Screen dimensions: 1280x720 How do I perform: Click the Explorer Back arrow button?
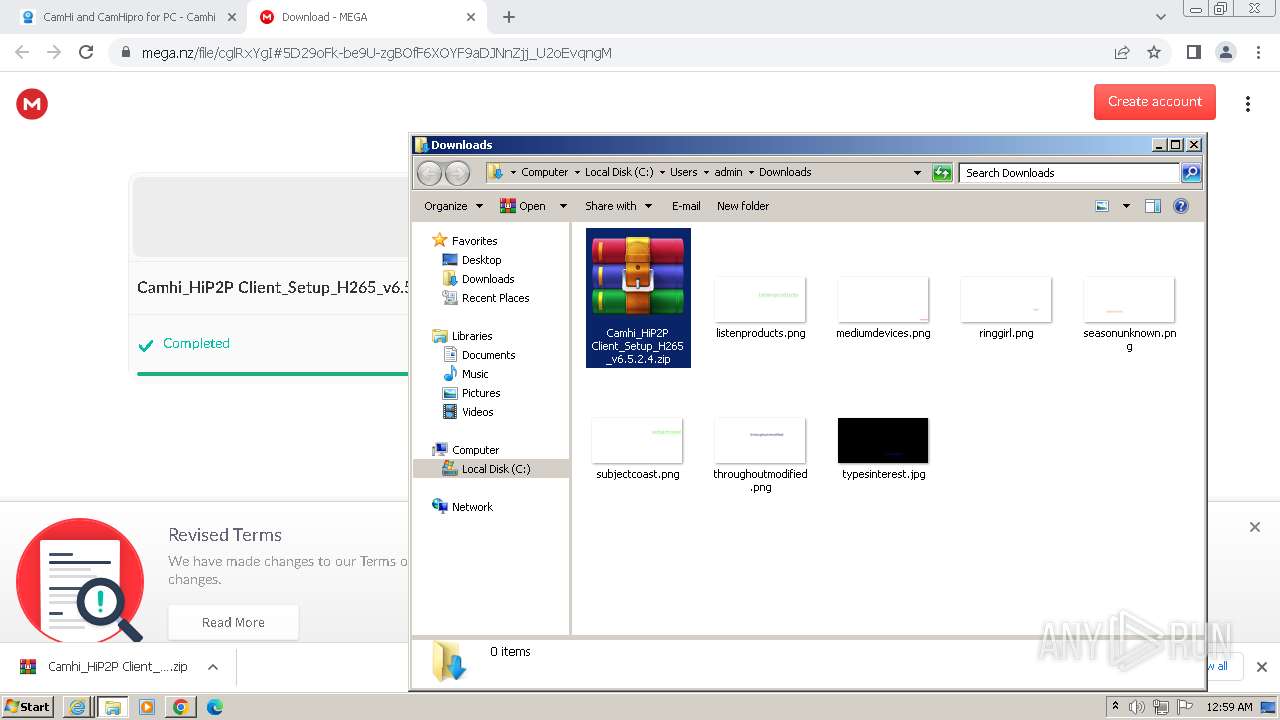click(429, 173)
